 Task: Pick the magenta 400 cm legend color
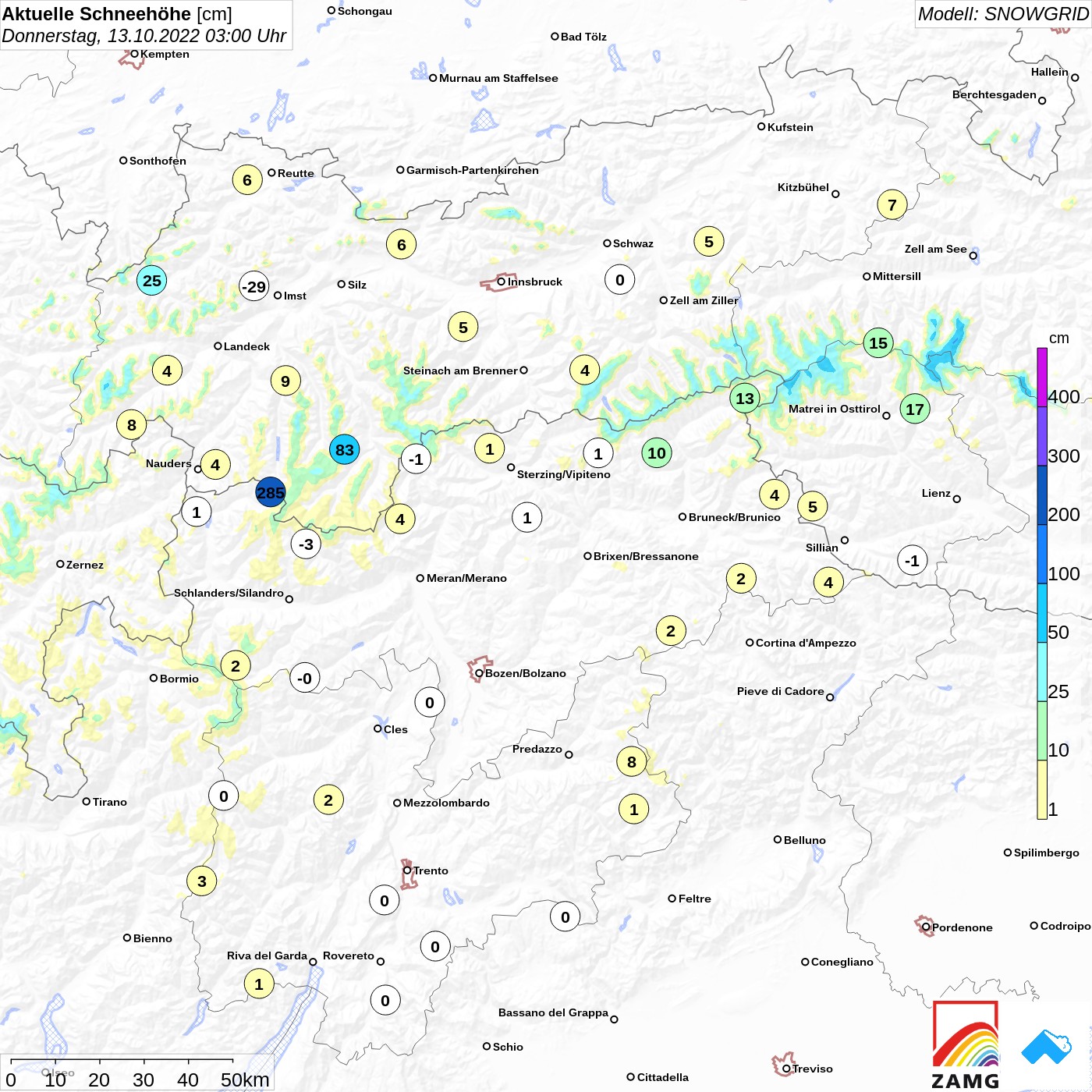point(1041,377)
